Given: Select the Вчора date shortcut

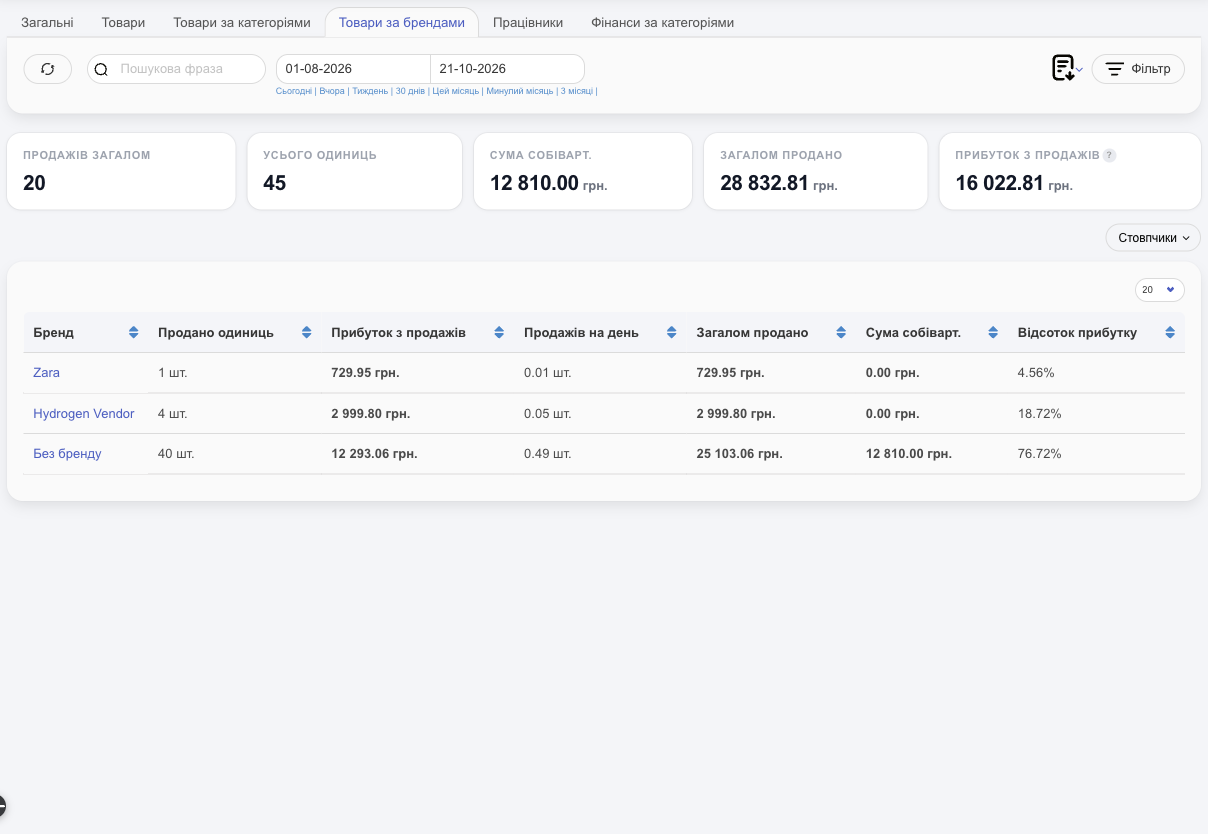Looking at the screenshot, I should tap(332, 91).
